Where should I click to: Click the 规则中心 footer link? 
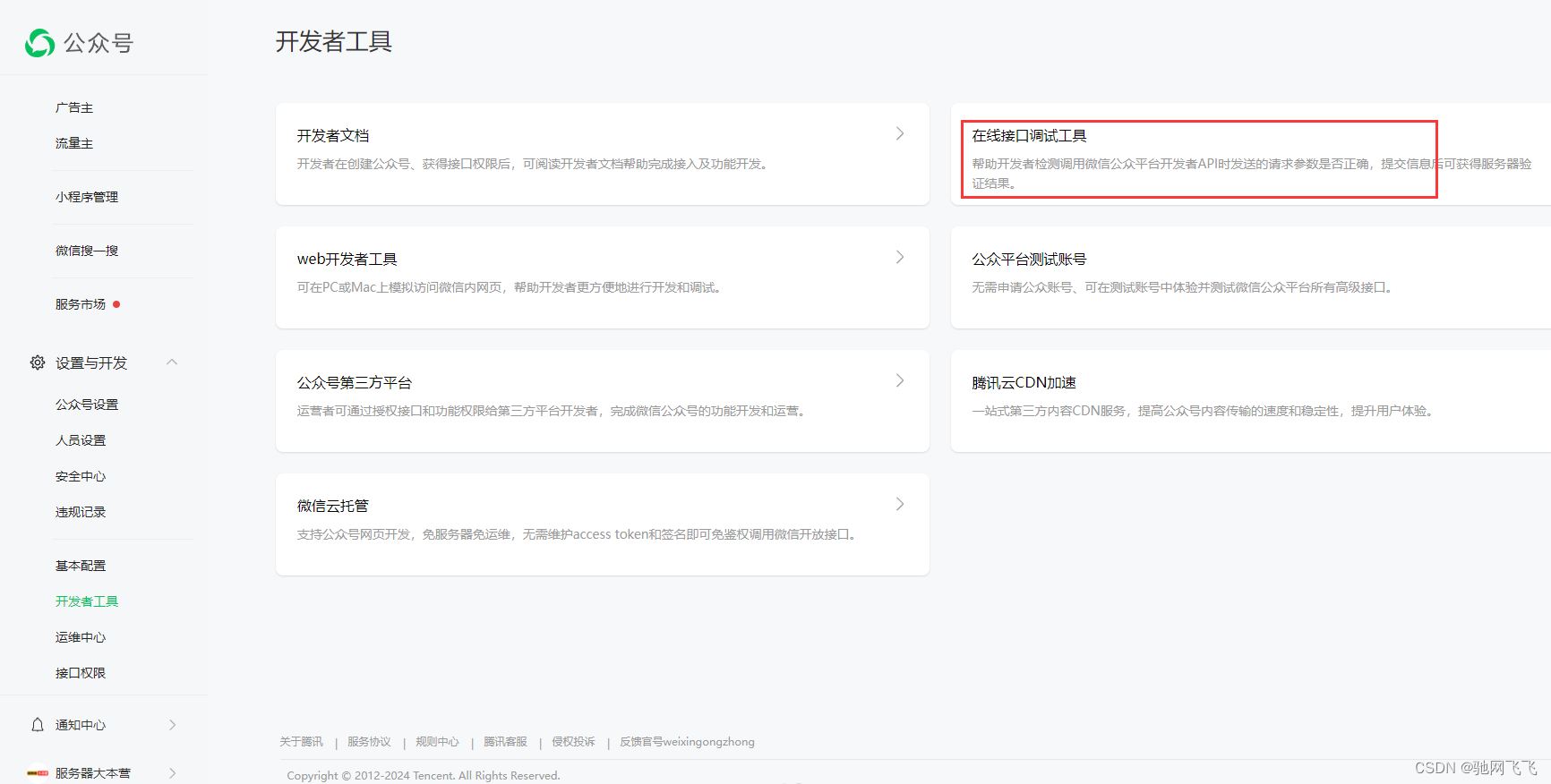[437, 742]
